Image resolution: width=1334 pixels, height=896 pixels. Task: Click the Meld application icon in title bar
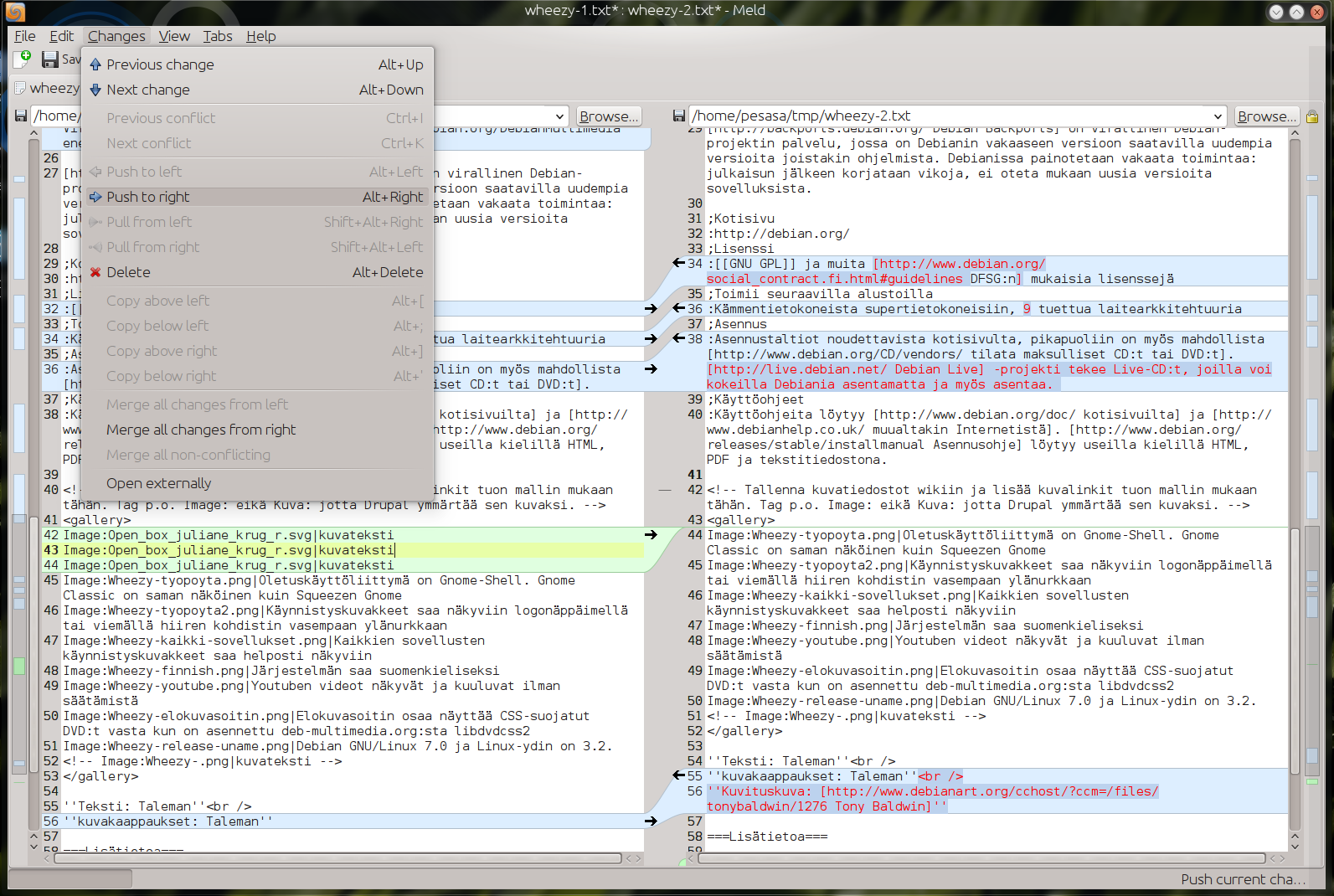15,12
